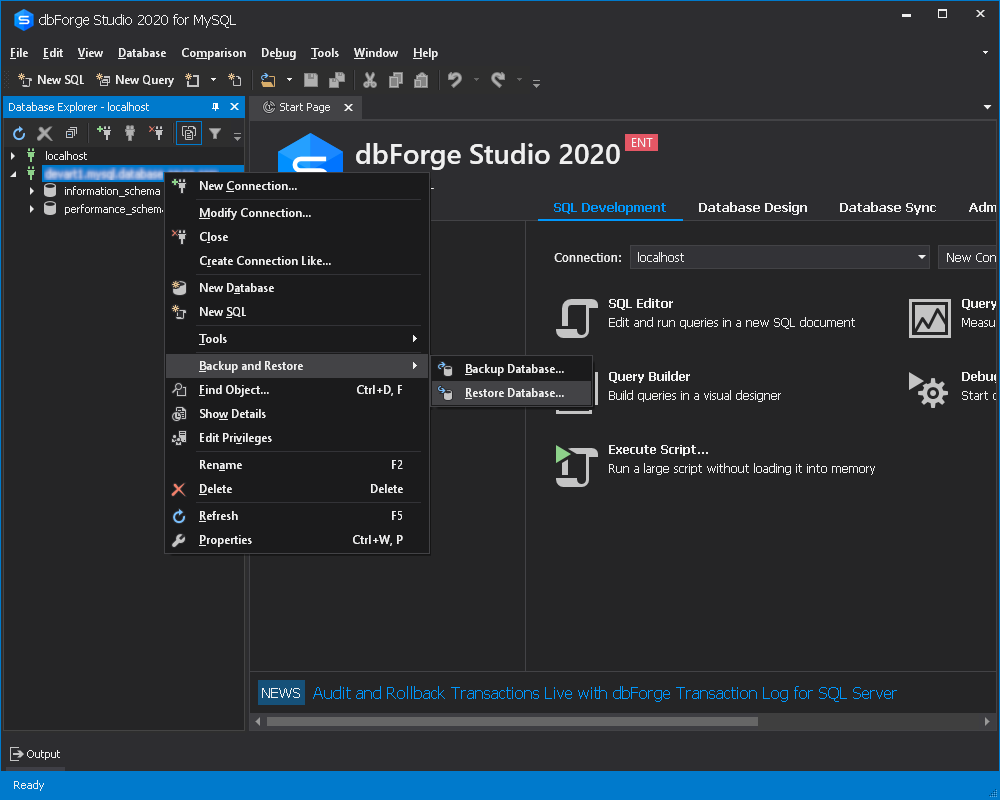Switch to the SQL Development tab
The image size is (1000, 800).
pyautogui.click(x=609, y=207)
